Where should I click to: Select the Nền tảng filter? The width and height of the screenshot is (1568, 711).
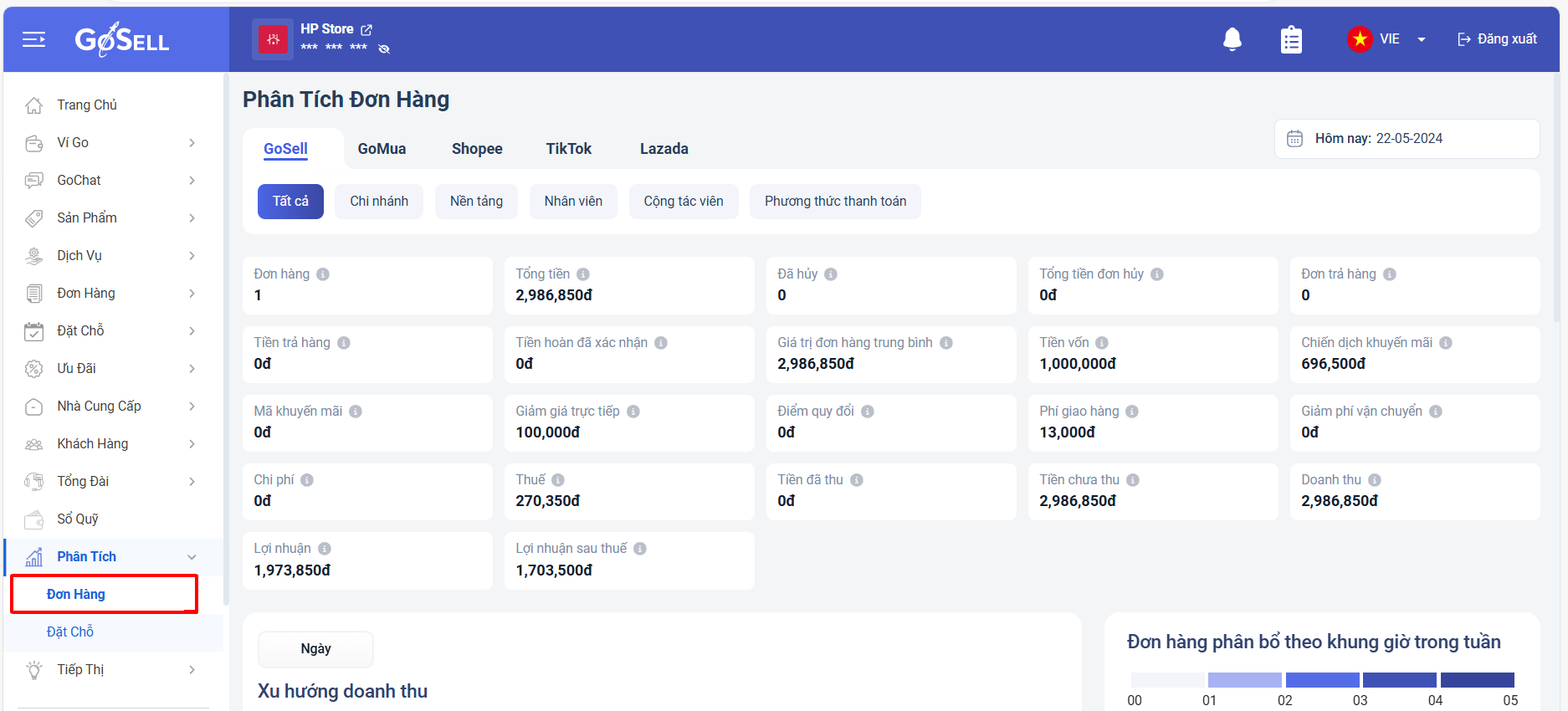pyautogui.click(x=476, y=202)
